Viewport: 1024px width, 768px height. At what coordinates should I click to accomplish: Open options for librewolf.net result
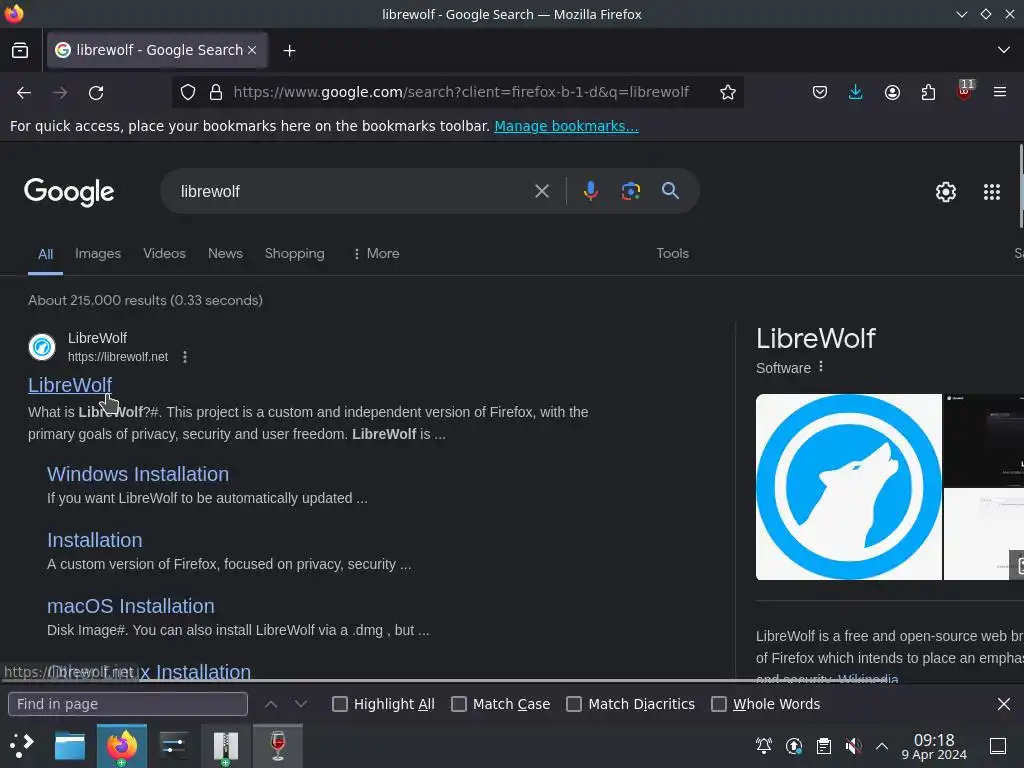point(185,357)
